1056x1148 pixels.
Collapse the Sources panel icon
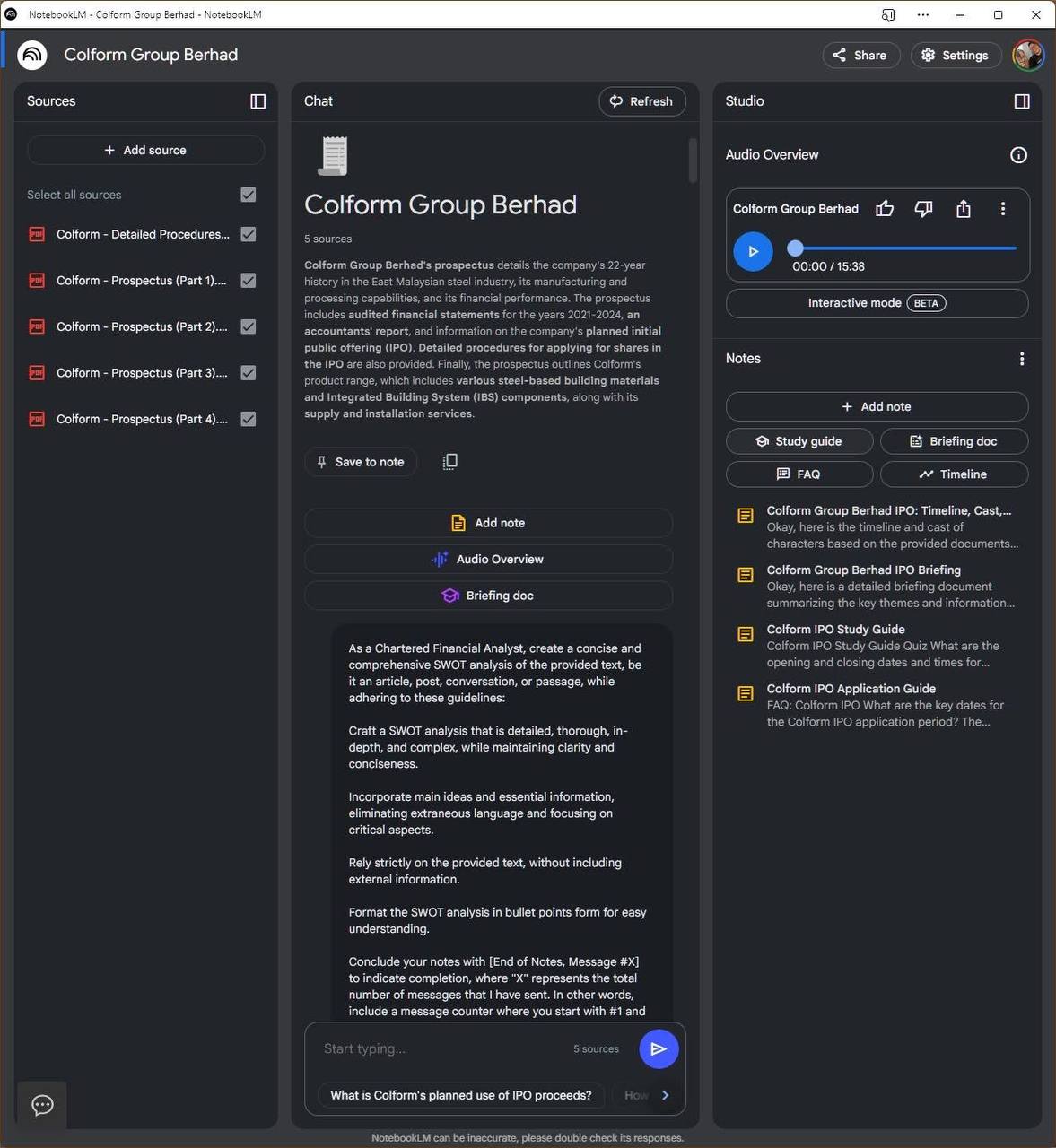pos(257,101)
